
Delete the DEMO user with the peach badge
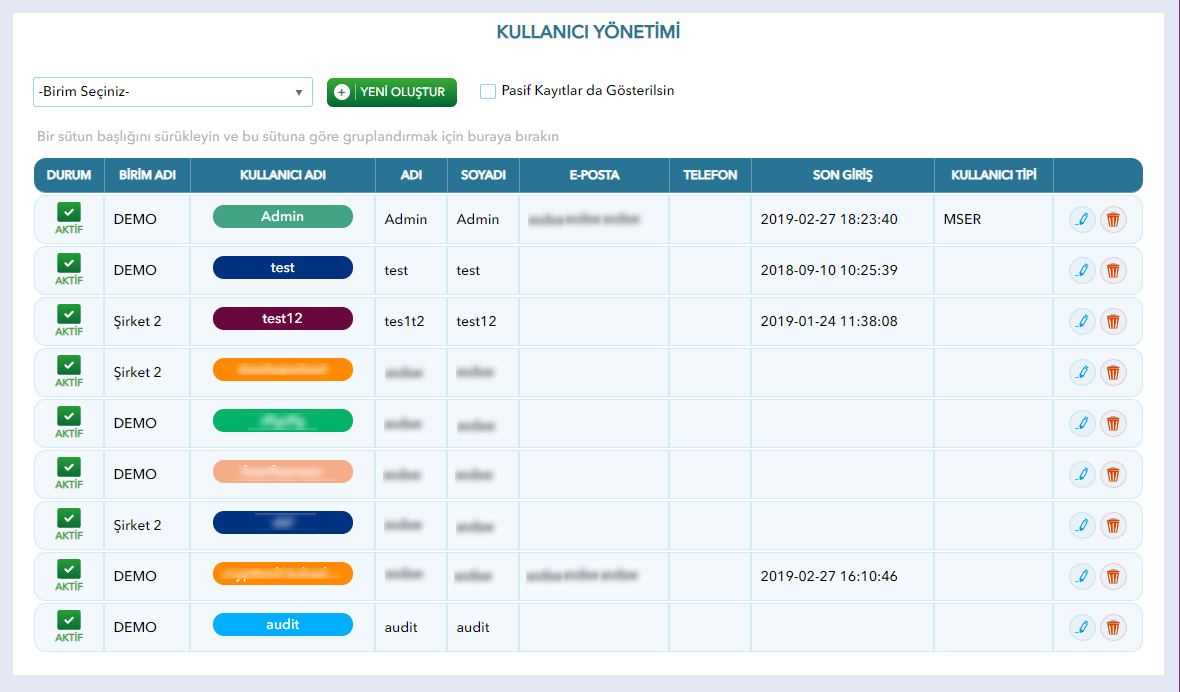(x=1113, y=475)
